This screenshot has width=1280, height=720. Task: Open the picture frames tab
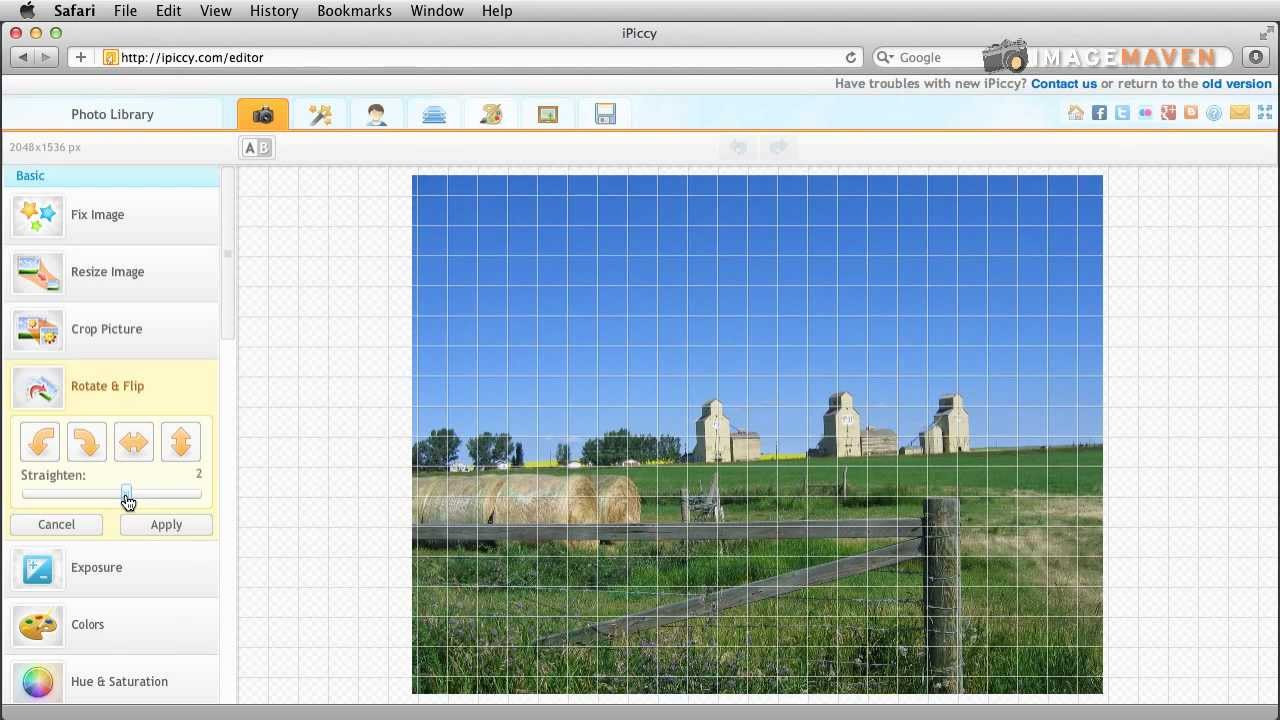(548, 114)
